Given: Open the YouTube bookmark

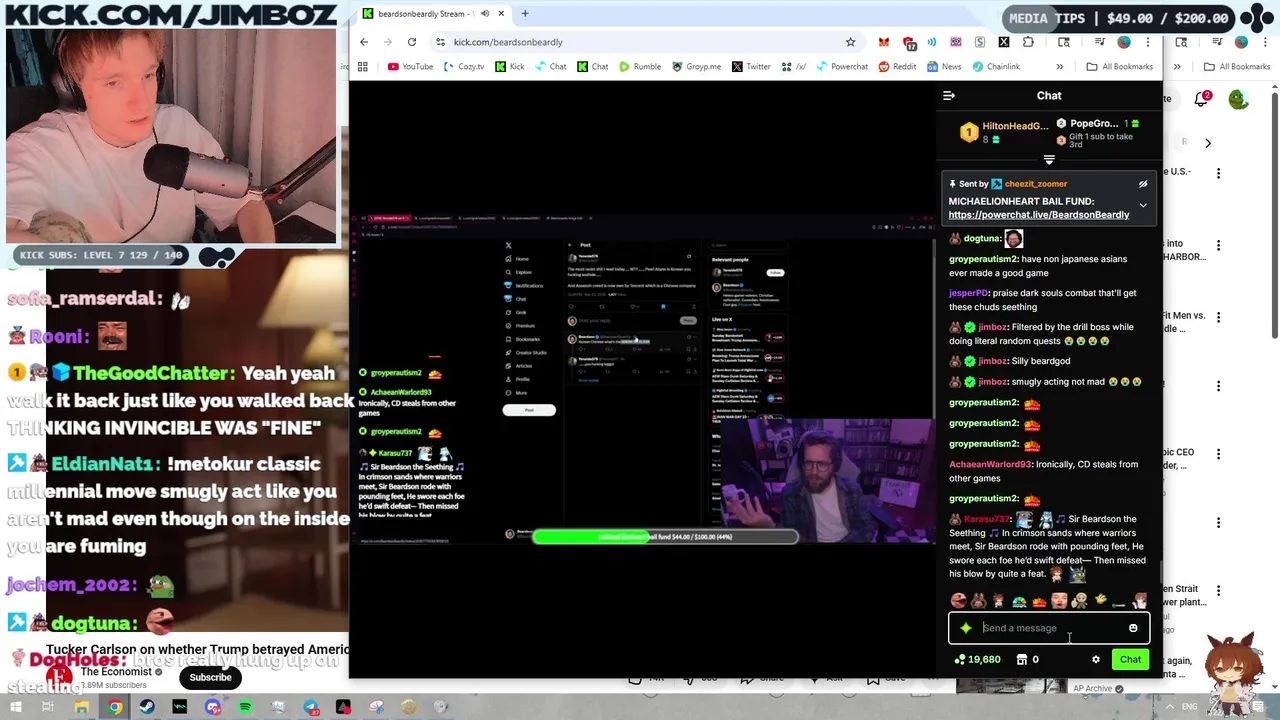Looking at the screenshot, I should 410,67.
